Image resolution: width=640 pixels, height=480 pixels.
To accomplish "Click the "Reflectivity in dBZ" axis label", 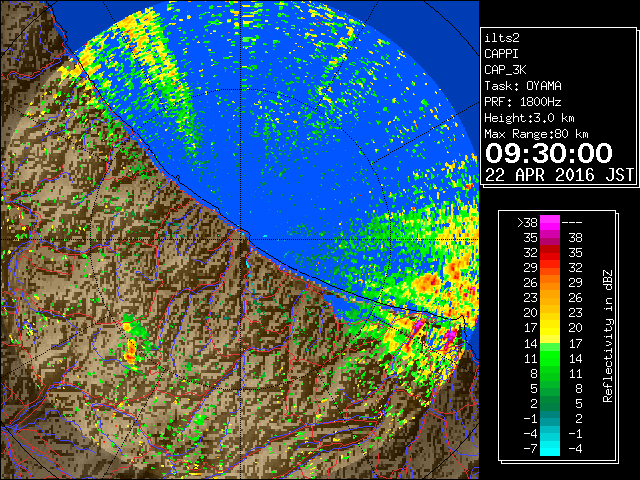I will coord(608,336).
